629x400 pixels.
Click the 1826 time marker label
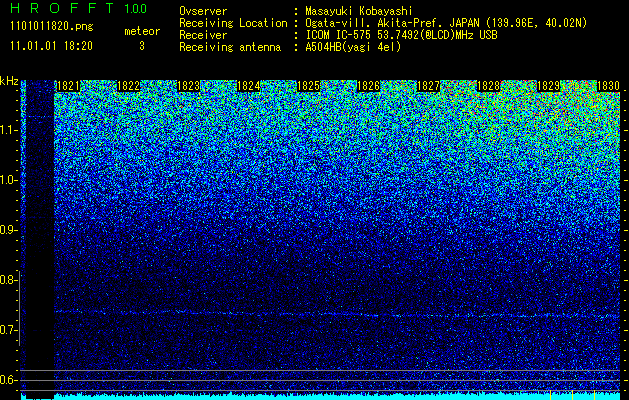[368, 86]
